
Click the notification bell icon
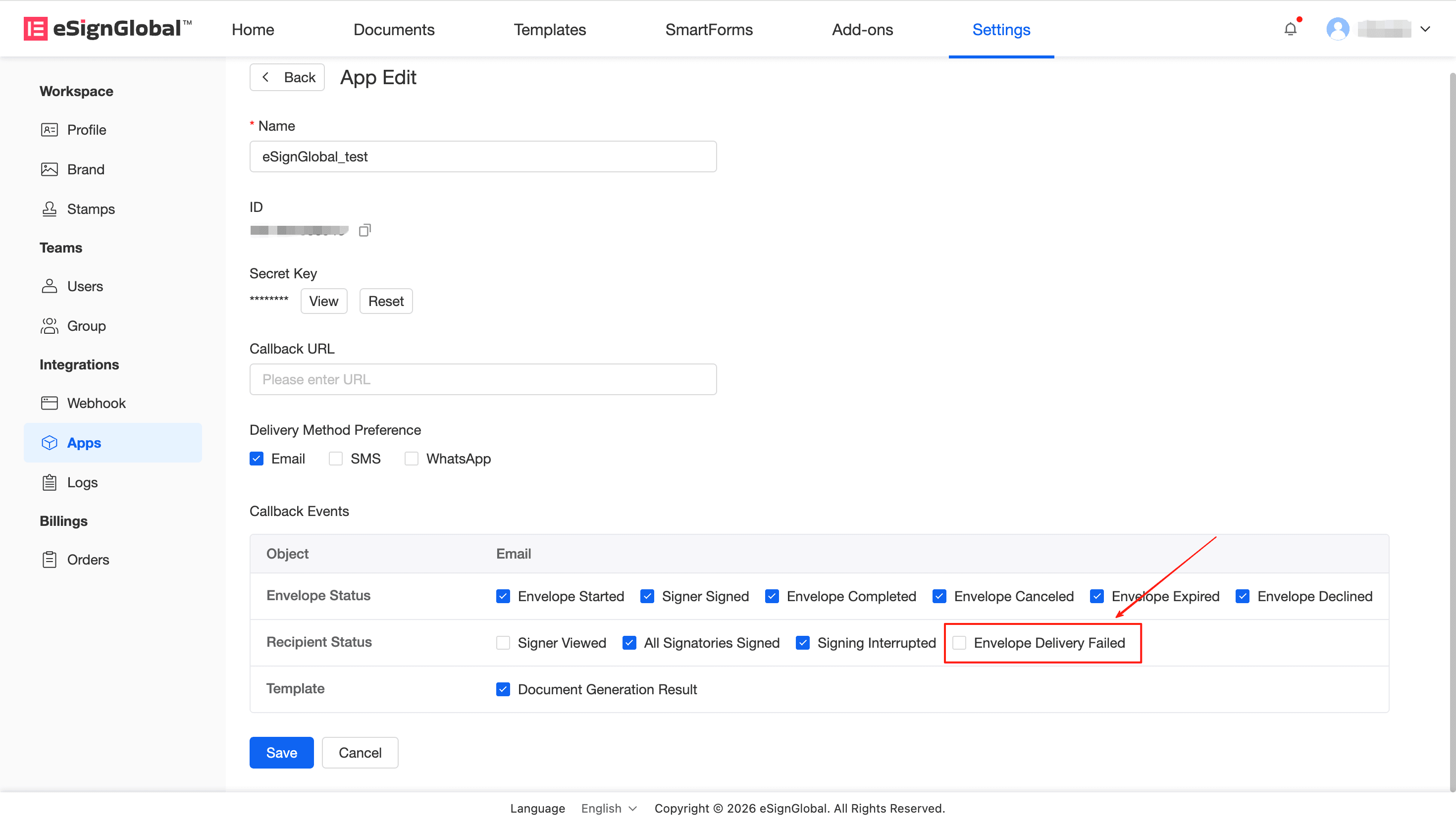(1290, 29)
